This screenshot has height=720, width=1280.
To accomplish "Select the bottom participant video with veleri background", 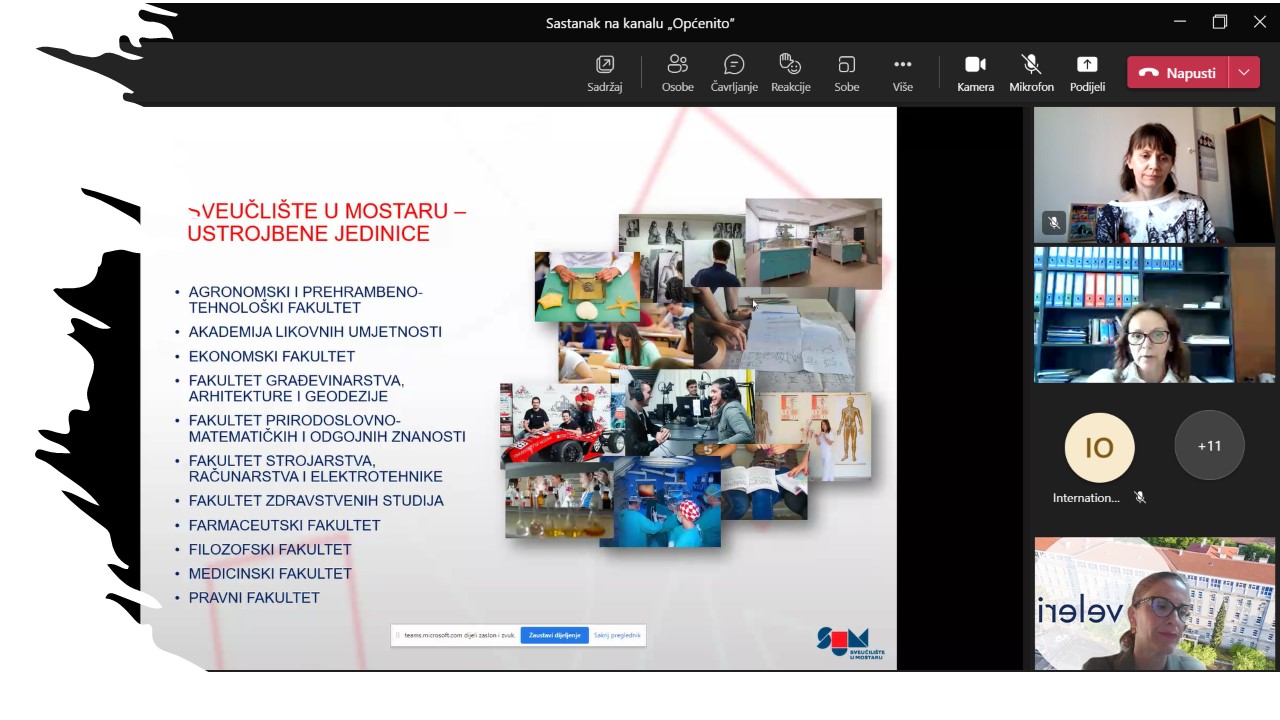I will click(1154, 603).
